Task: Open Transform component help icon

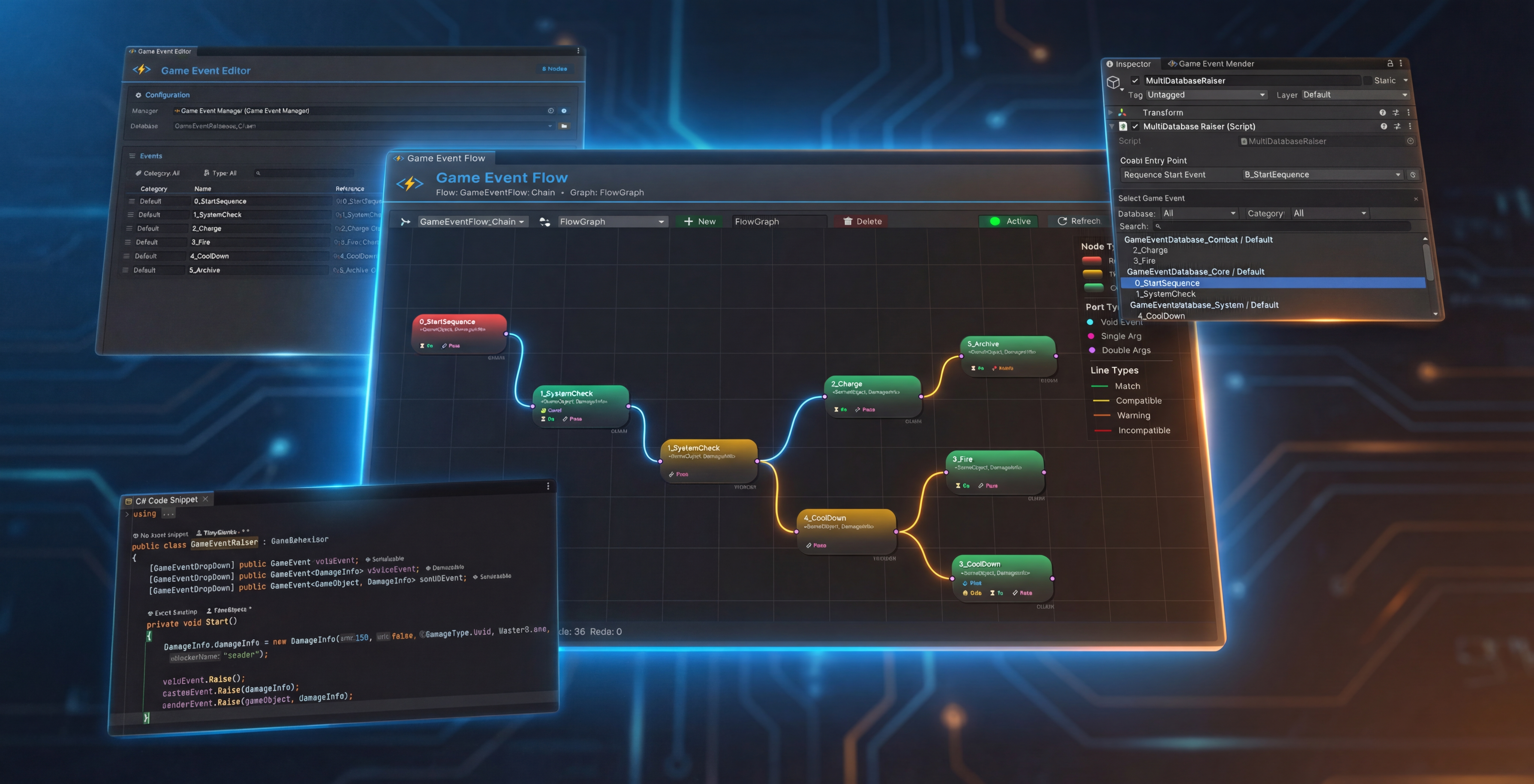Action: [1382, 112]
